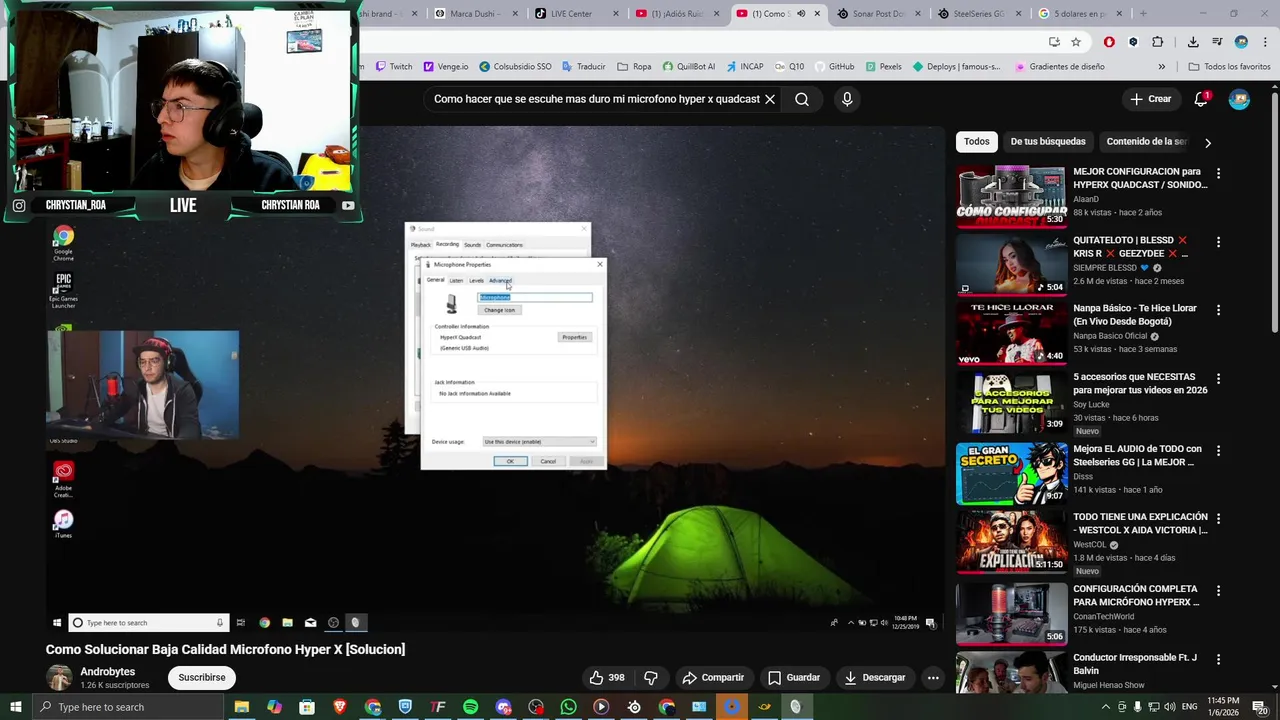The image size is (1280, 720).
Task: Select De tus búsquedas filter chip
Action: click(x=1048, y=142)
